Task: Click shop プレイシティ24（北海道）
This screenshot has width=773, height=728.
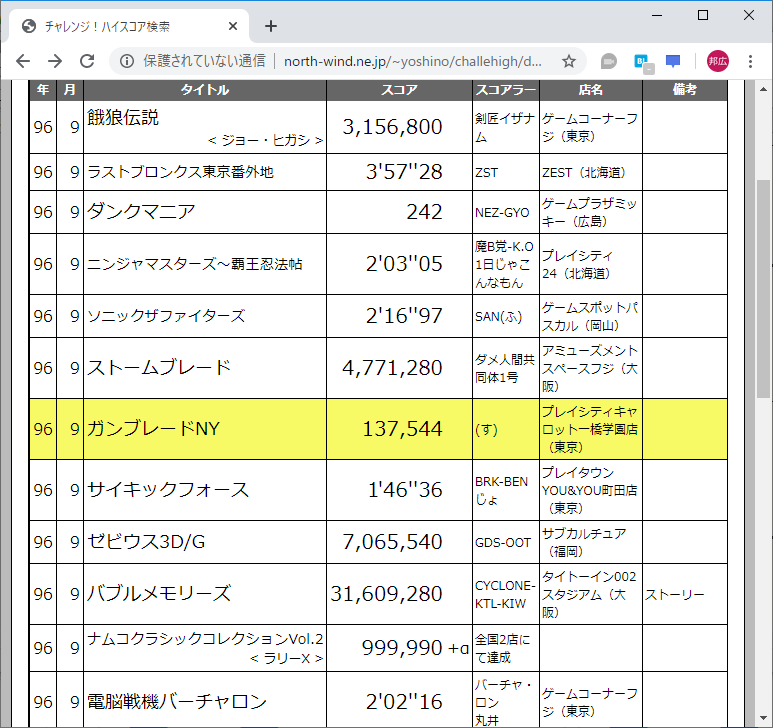Action: [x=577, y=265]
